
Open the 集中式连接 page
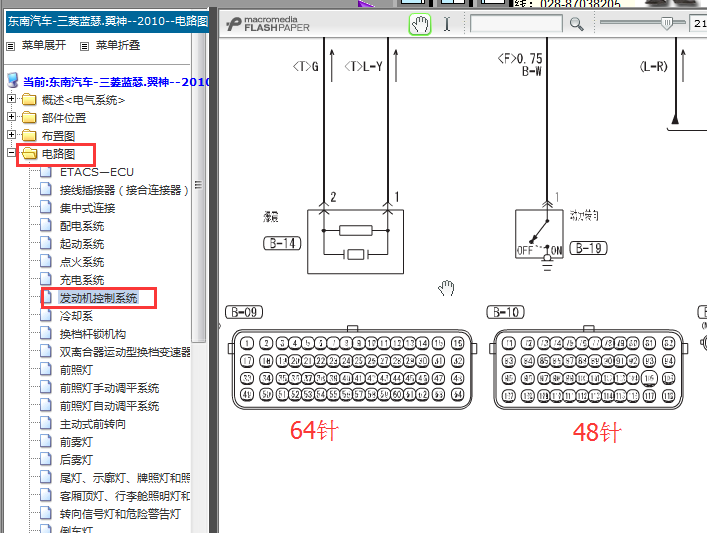pyautogui.click(x=87, y=208)
